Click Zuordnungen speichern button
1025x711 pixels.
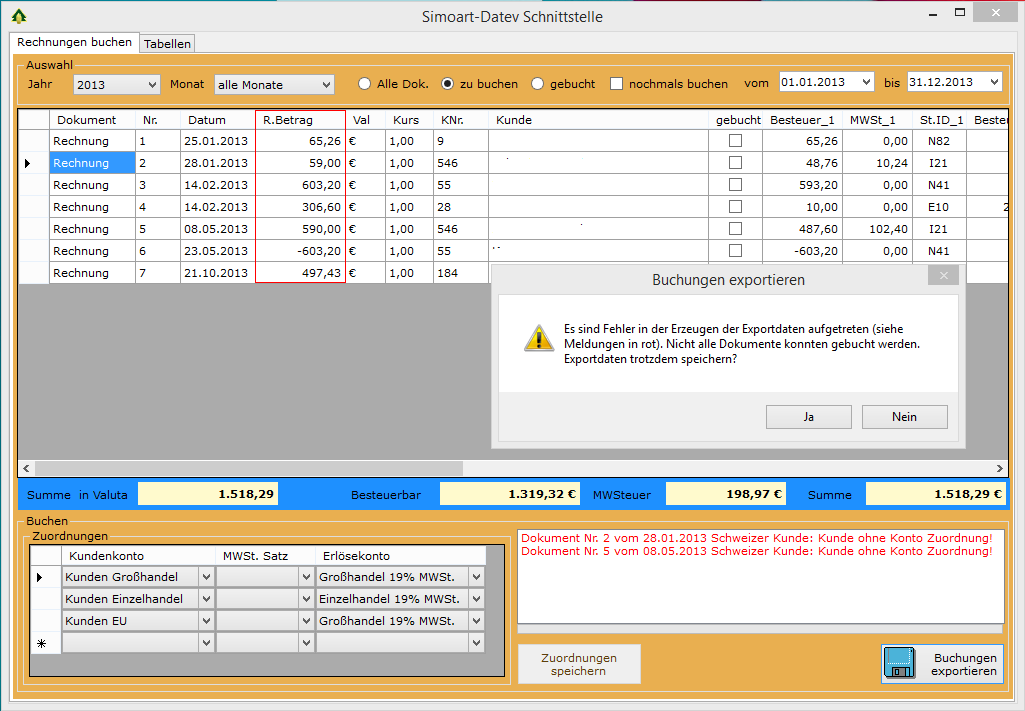click(578, 664)
